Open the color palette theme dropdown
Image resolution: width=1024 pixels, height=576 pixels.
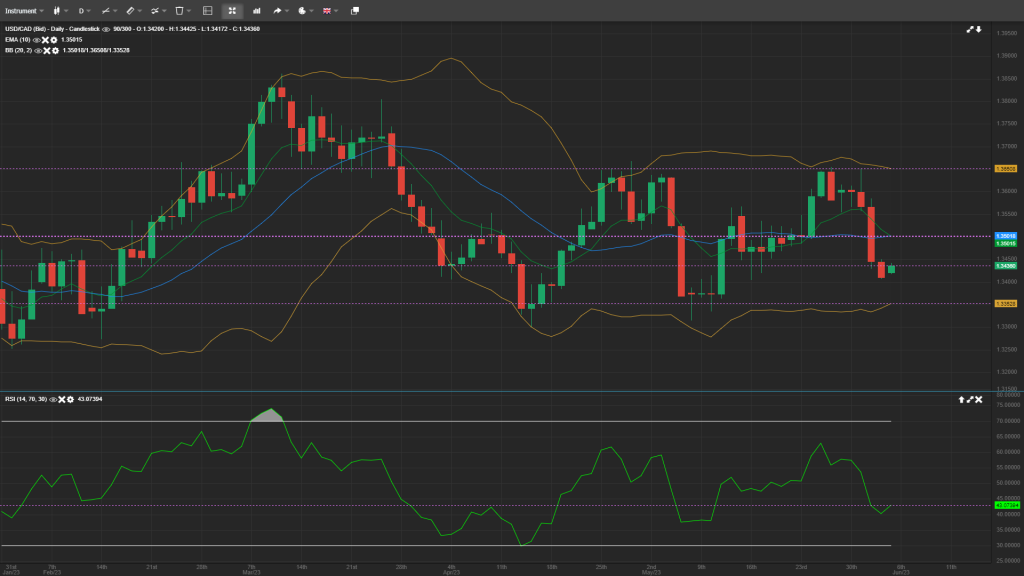click(x=305, y=10)
